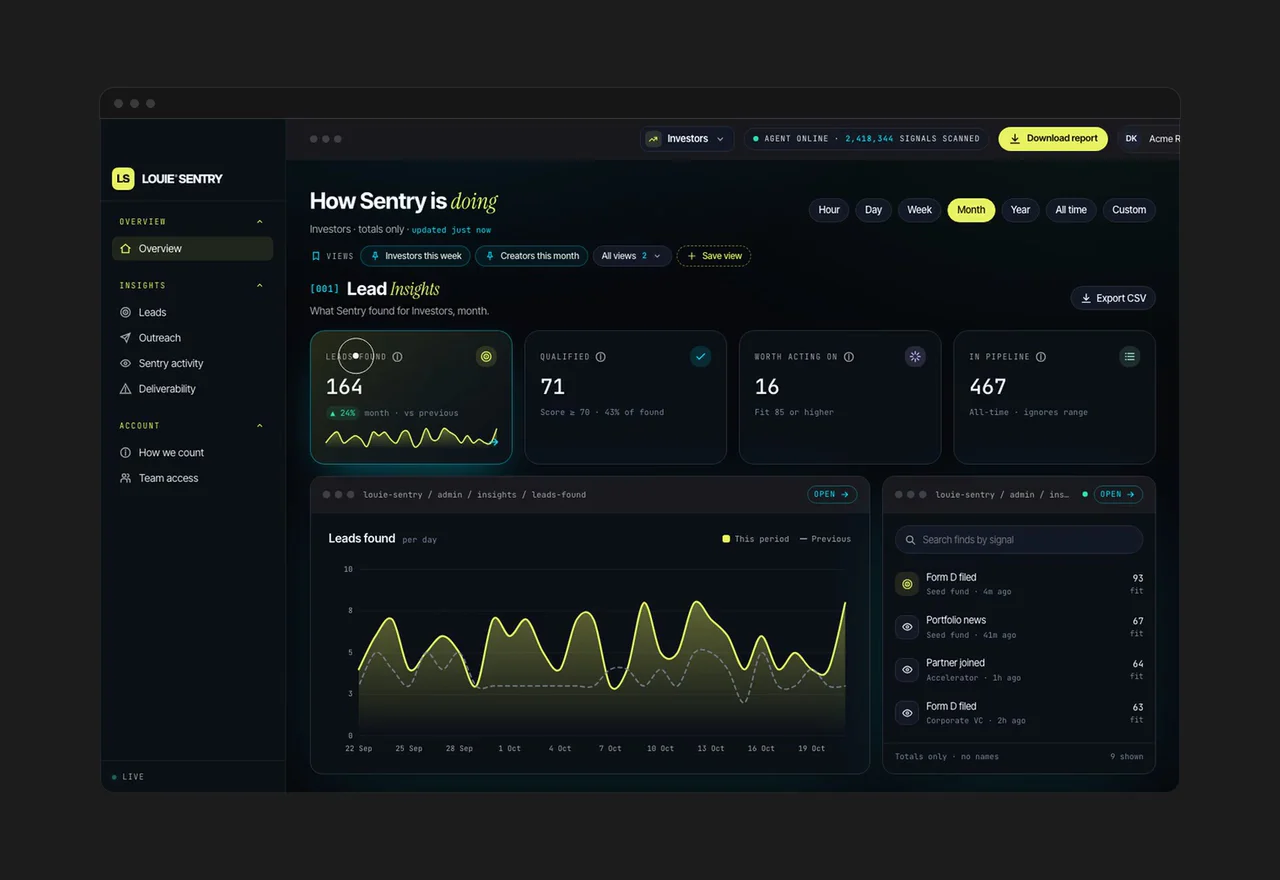Toggle Previous legend in chart
Screen dimensions: 1280x880
(825, 539)
